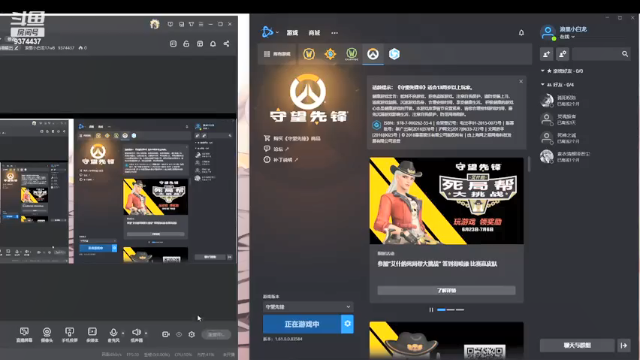
Task: Click the live-screen capture source icon
Action: pos(24,335)
